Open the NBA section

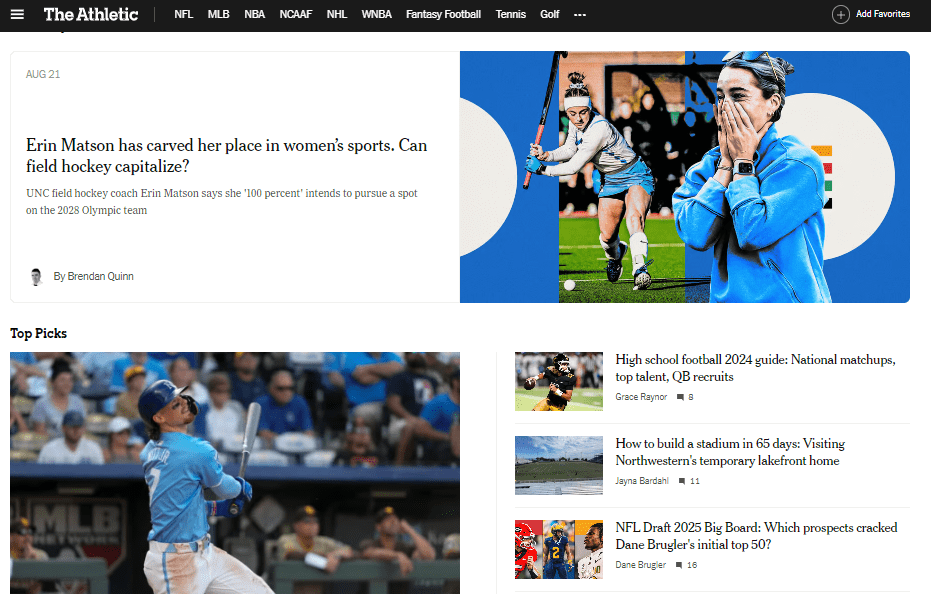(x=254, y=14)
